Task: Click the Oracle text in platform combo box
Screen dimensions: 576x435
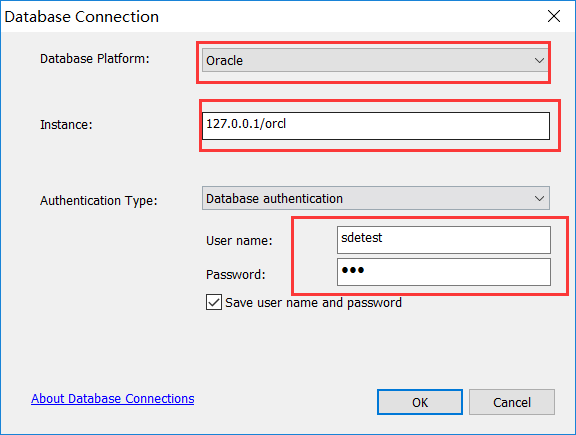Action: coord(224,61)
